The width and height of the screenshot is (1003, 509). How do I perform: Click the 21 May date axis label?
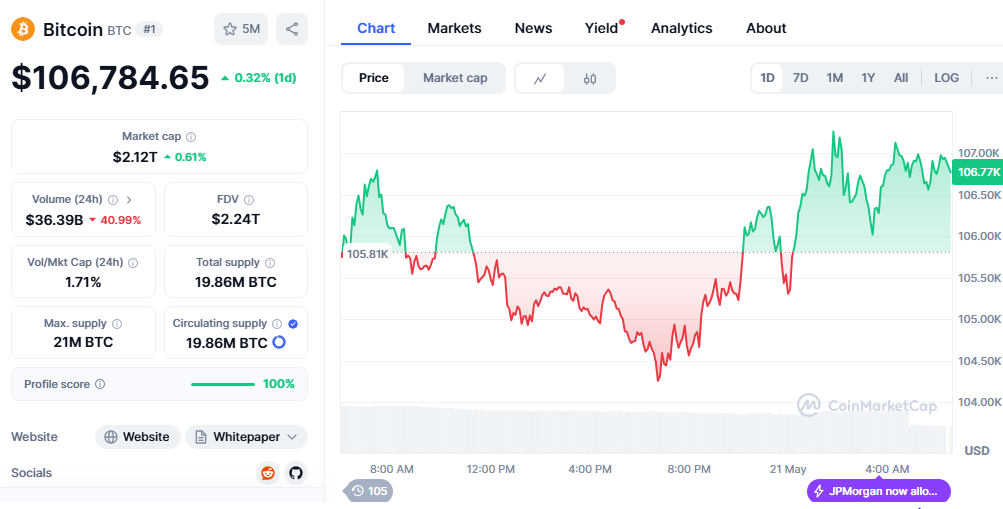(x=787, y=469)
